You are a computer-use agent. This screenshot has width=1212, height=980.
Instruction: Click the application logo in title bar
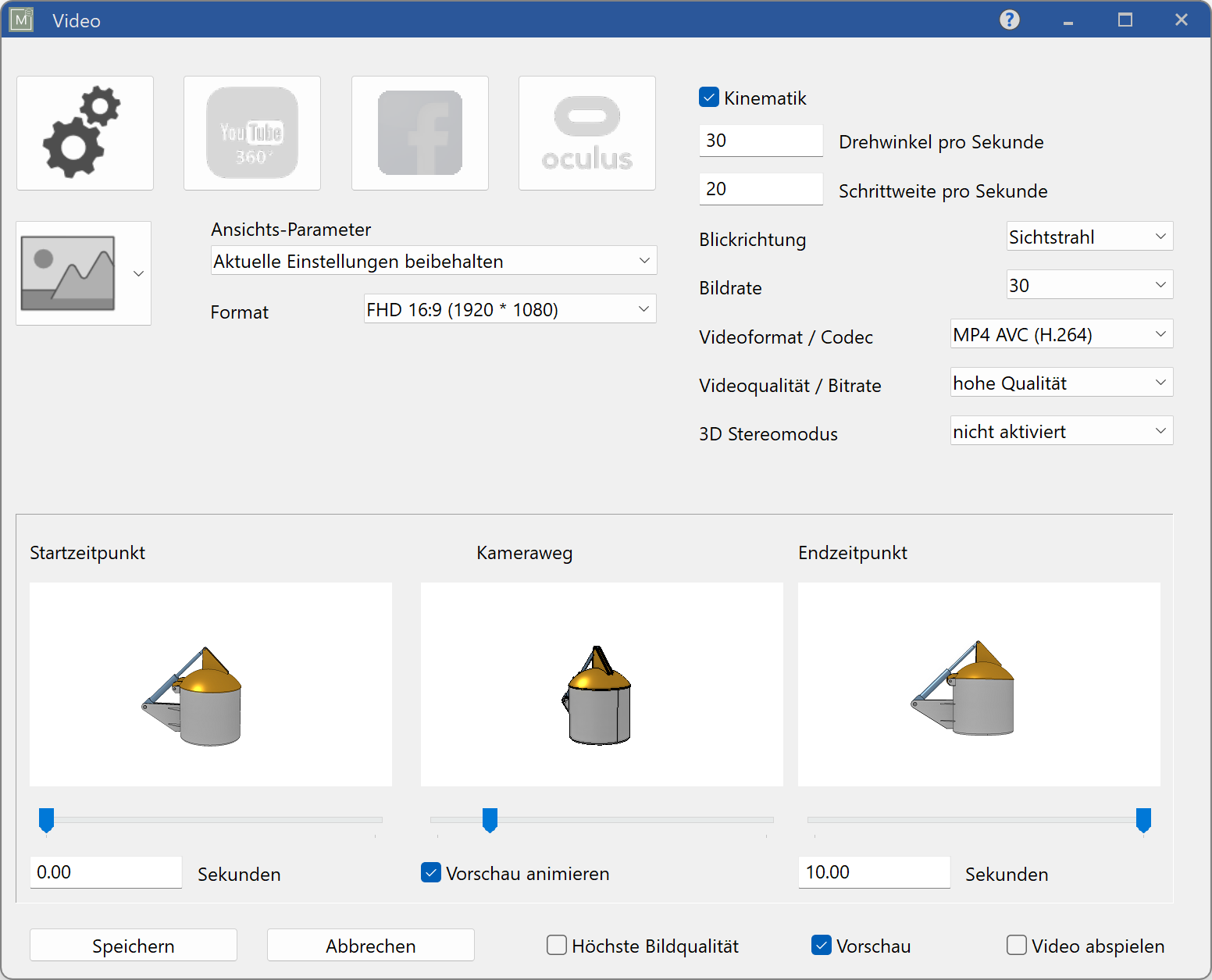21,20
